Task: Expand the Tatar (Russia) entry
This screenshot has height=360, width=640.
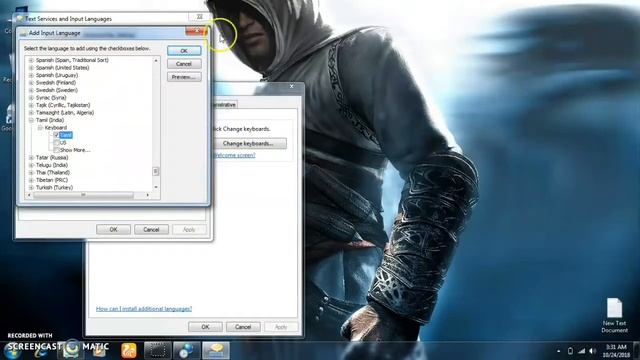Action: click(31, 158)
